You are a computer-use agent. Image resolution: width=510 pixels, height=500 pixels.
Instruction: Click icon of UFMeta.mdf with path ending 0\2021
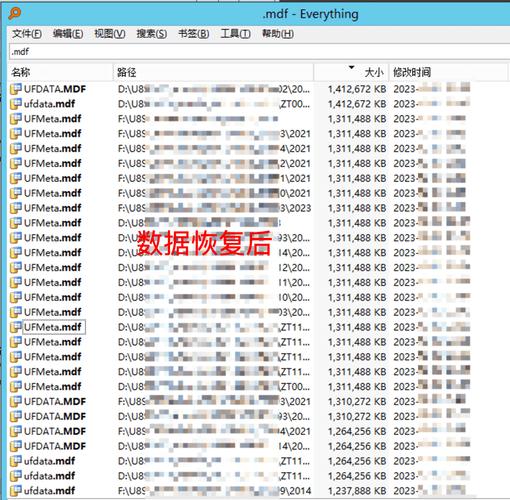pyautogui.click(x=16, y=193)
